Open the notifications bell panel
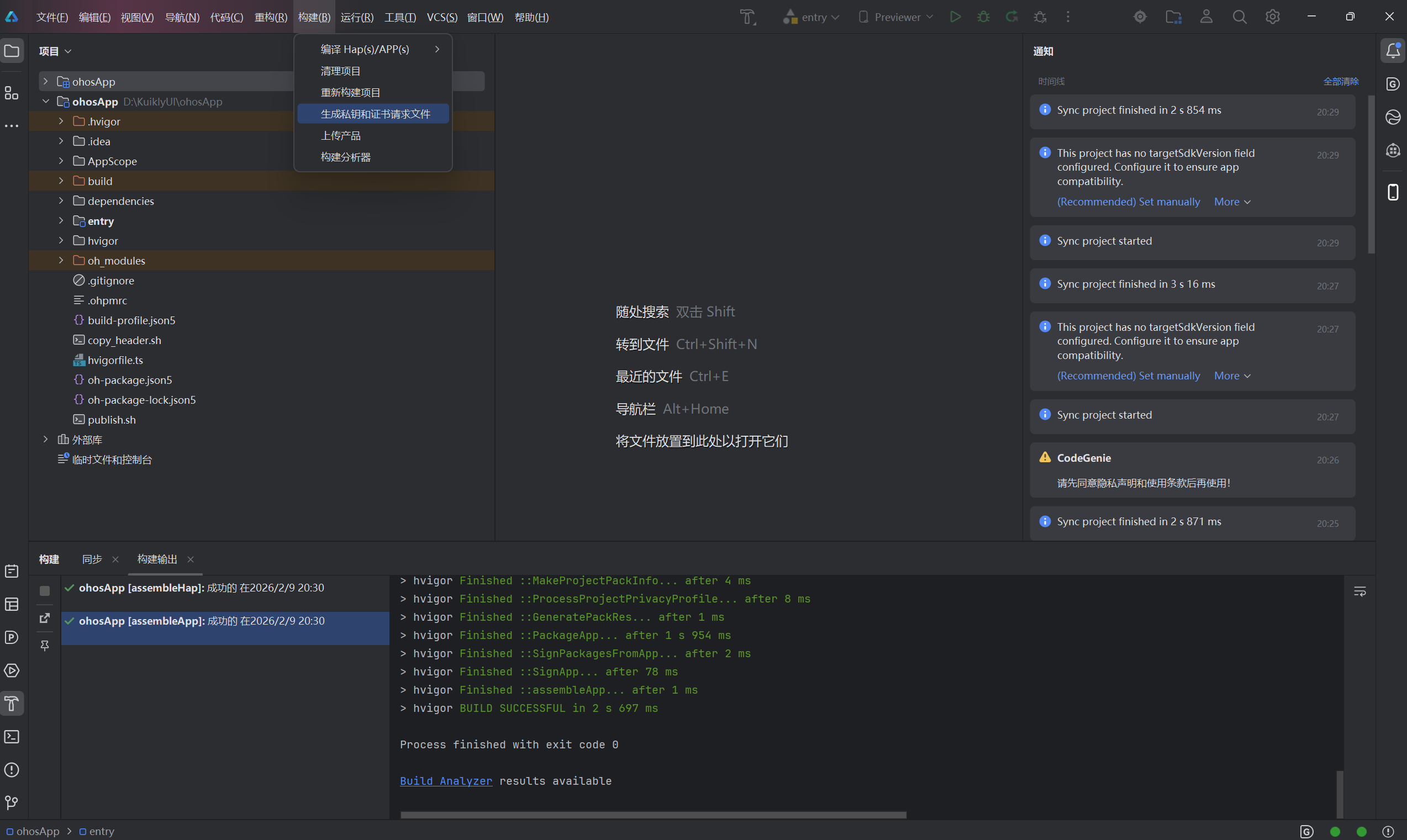 [x=1393, y=51]
